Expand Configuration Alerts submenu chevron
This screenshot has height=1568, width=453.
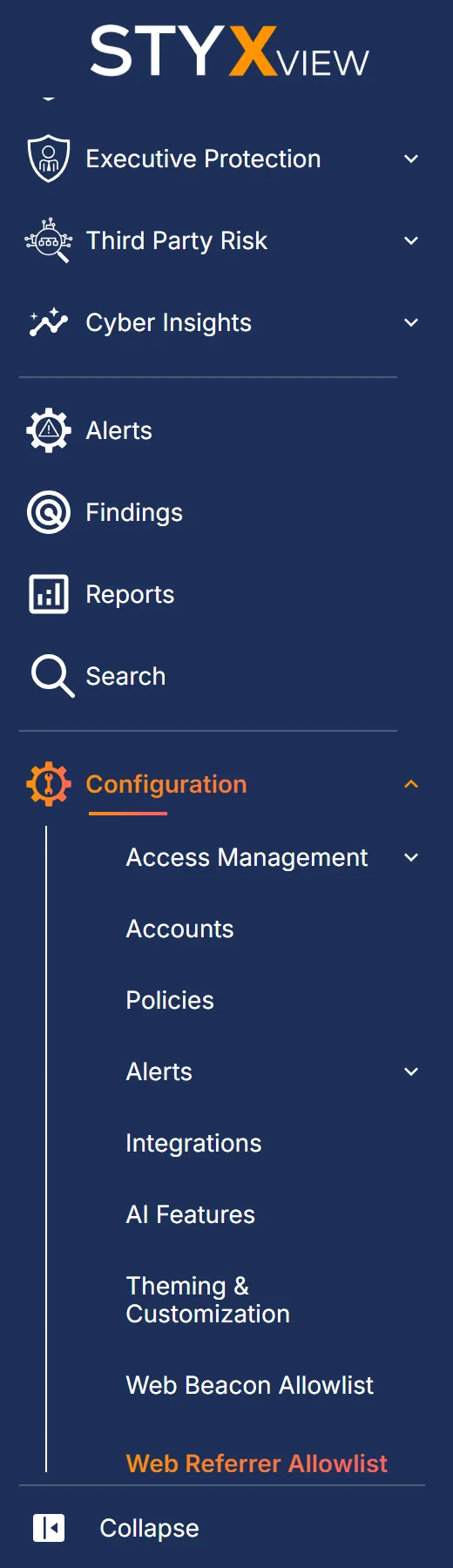411,1071
